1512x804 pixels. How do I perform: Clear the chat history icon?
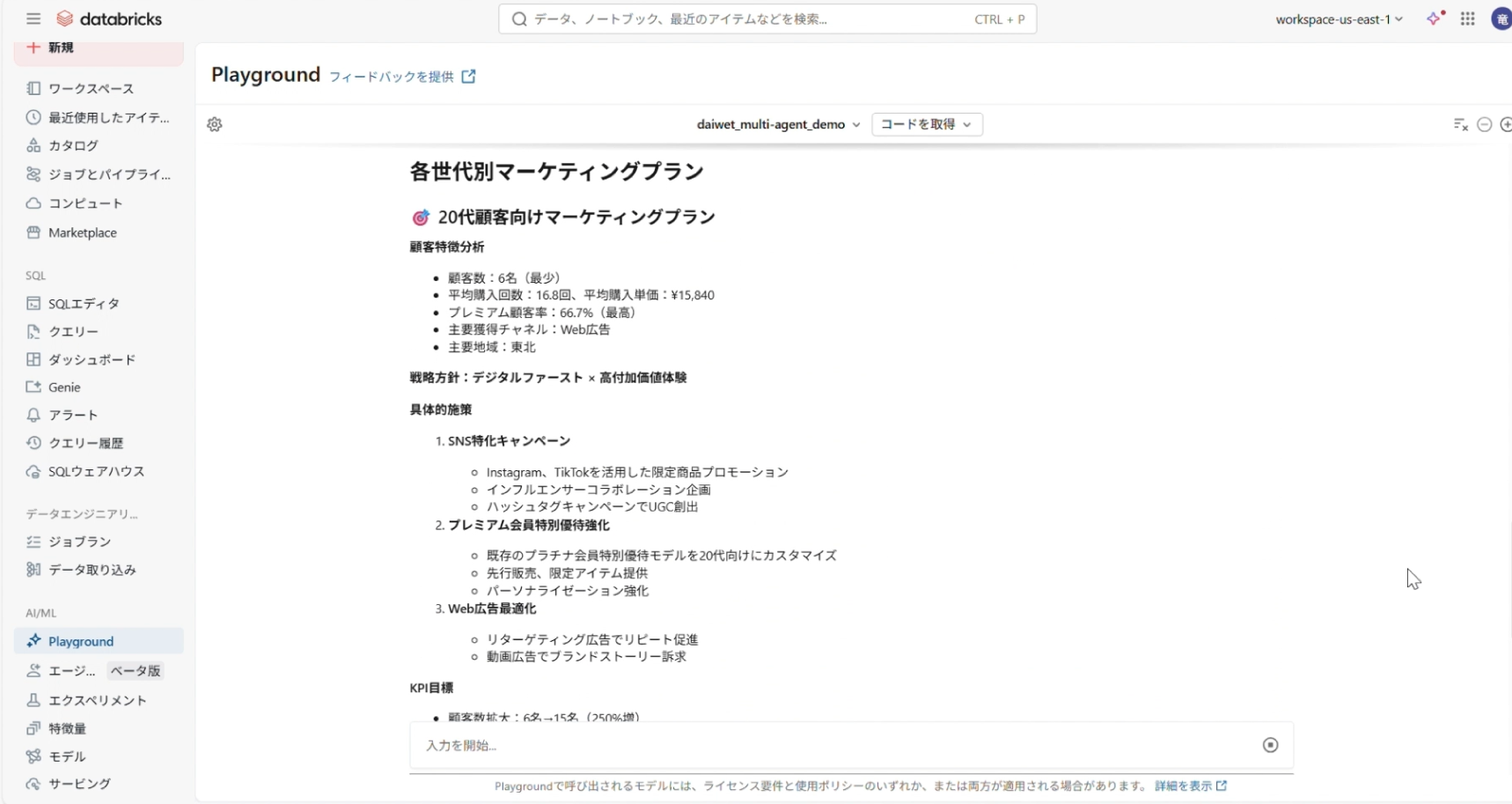point(1461,124)
